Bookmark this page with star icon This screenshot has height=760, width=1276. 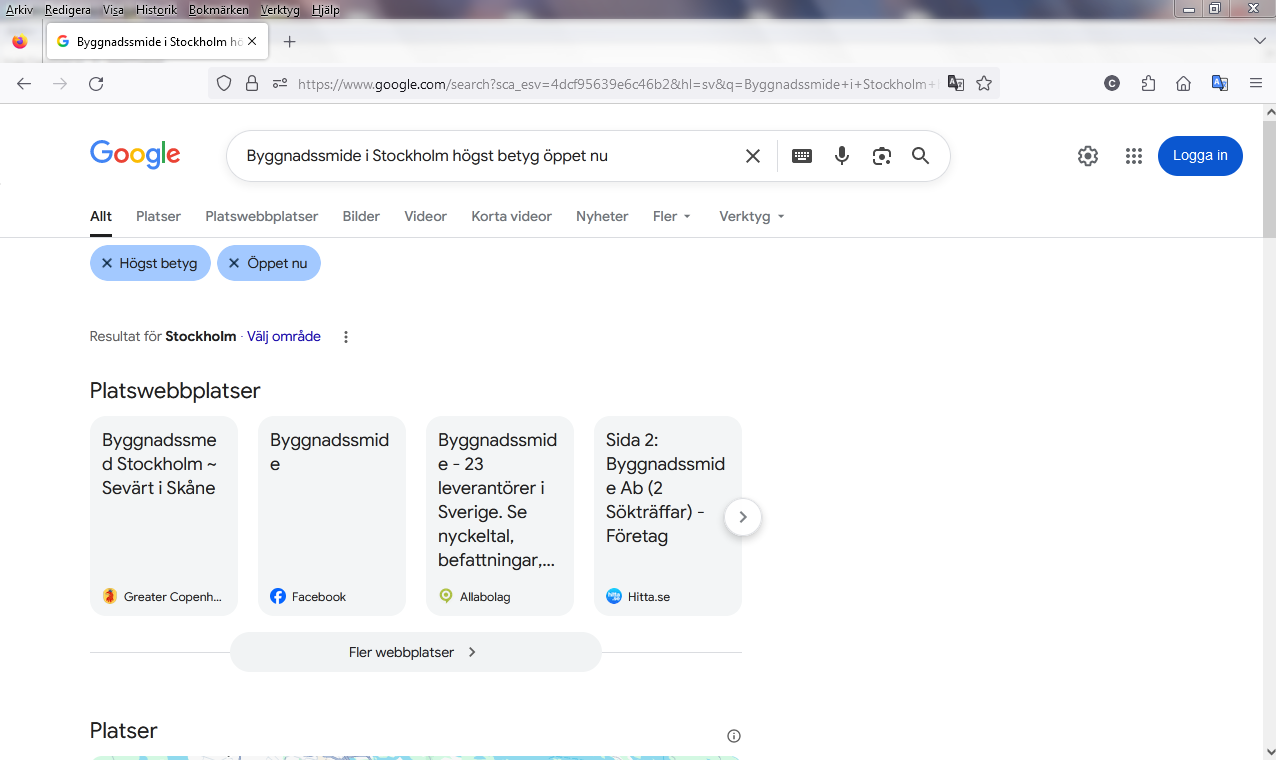984,84
